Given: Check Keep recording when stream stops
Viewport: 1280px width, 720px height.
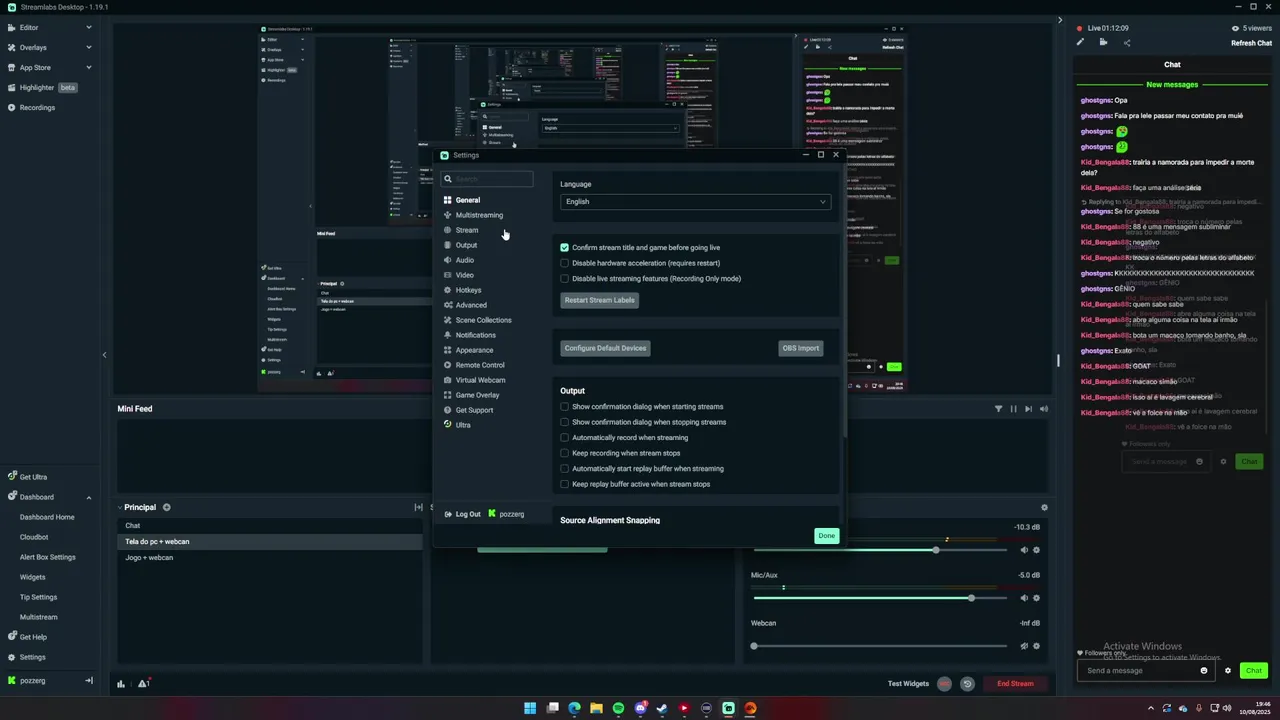Looking at the screenshot, I should 564,453.
